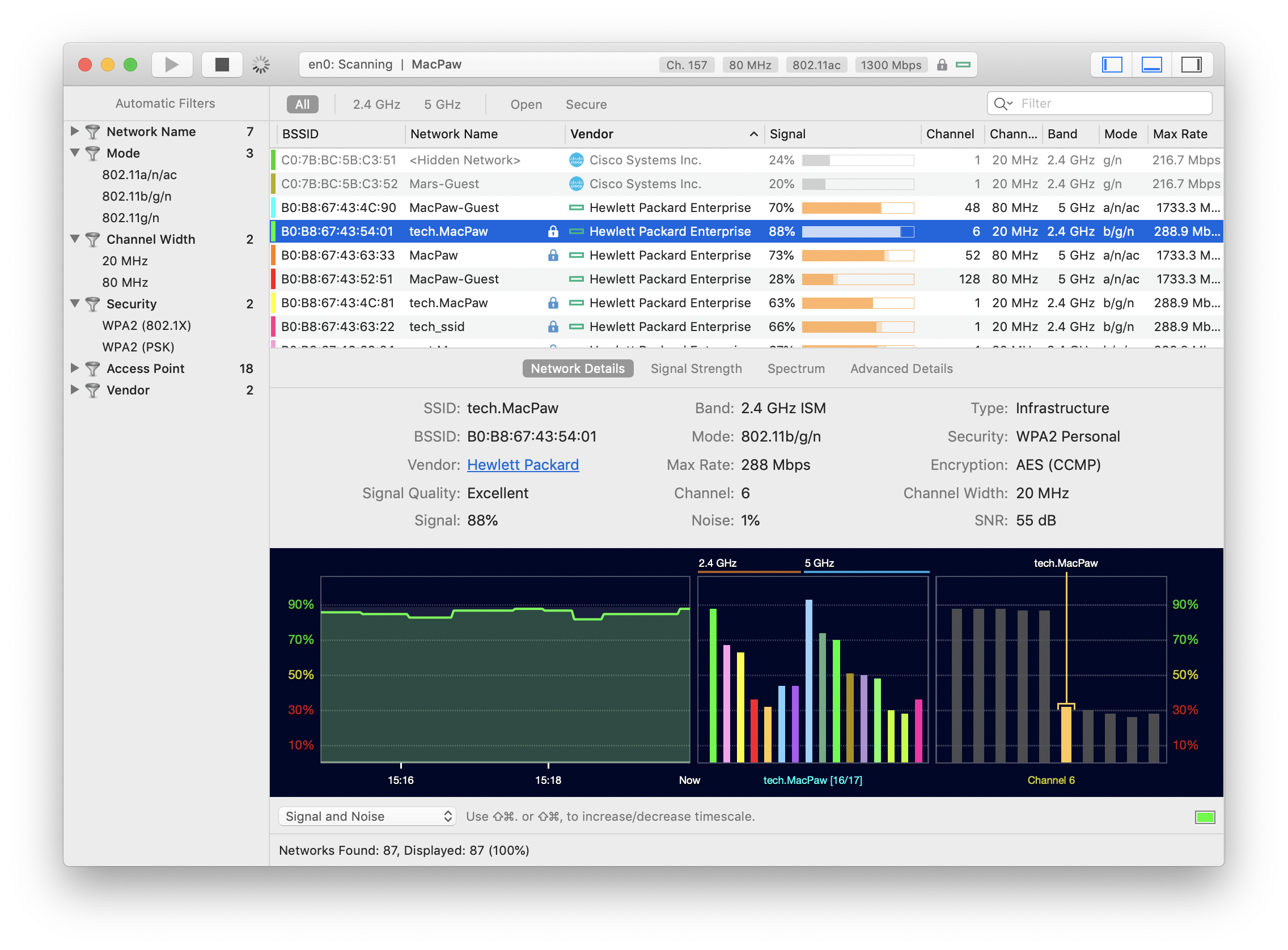Click lock icon on selected tech.MacPaw row
1288x950 pixels.
[x=553, y=231]
